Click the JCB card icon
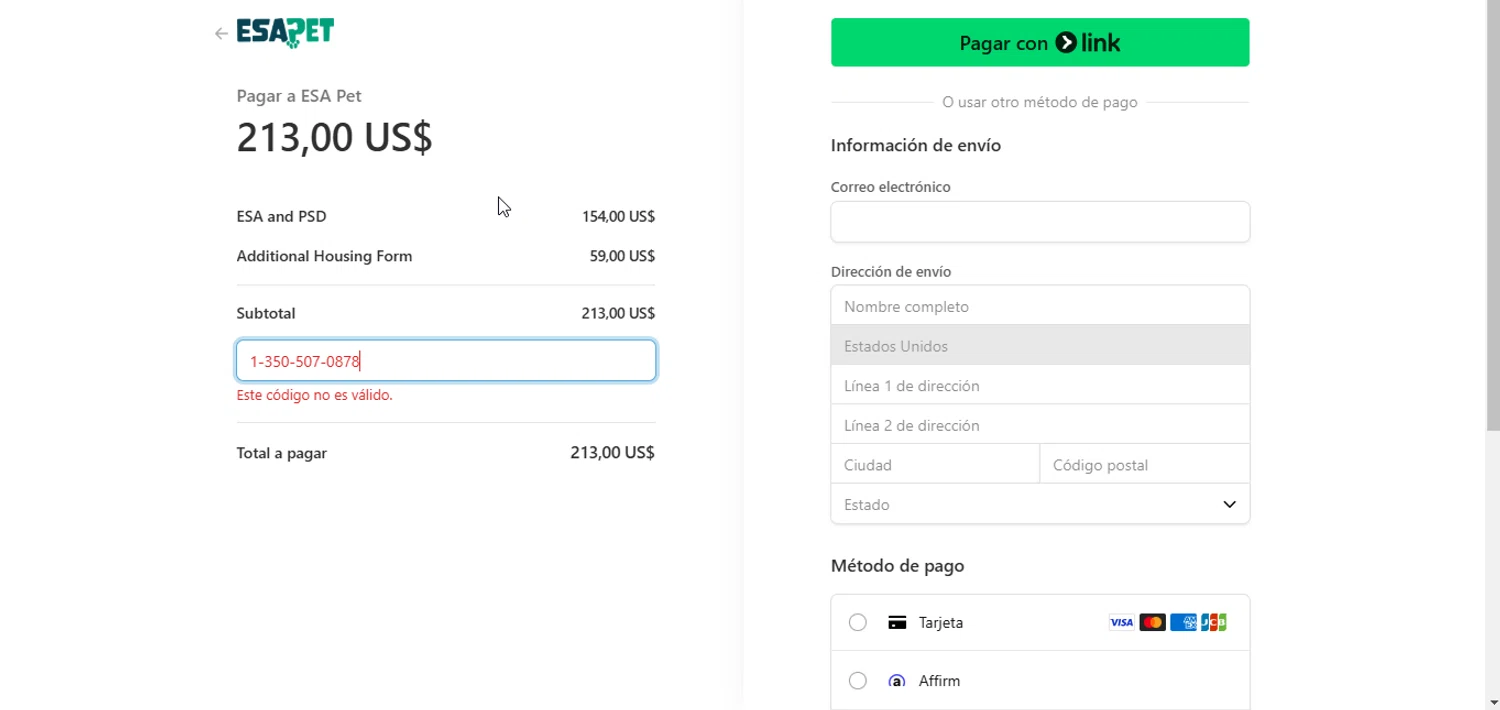Screen dimensions: 1500x710 point(1214,623)
